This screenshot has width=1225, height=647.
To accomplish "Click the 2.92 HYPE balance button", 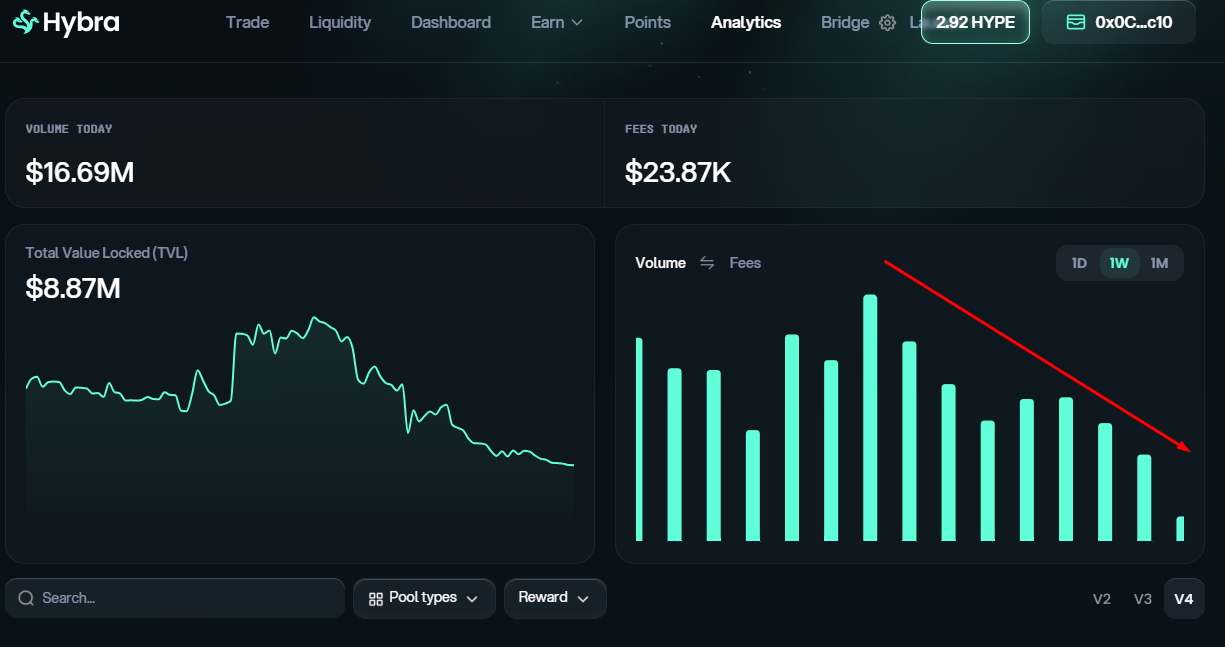I will pyautogui.click(x=975, y=22).
